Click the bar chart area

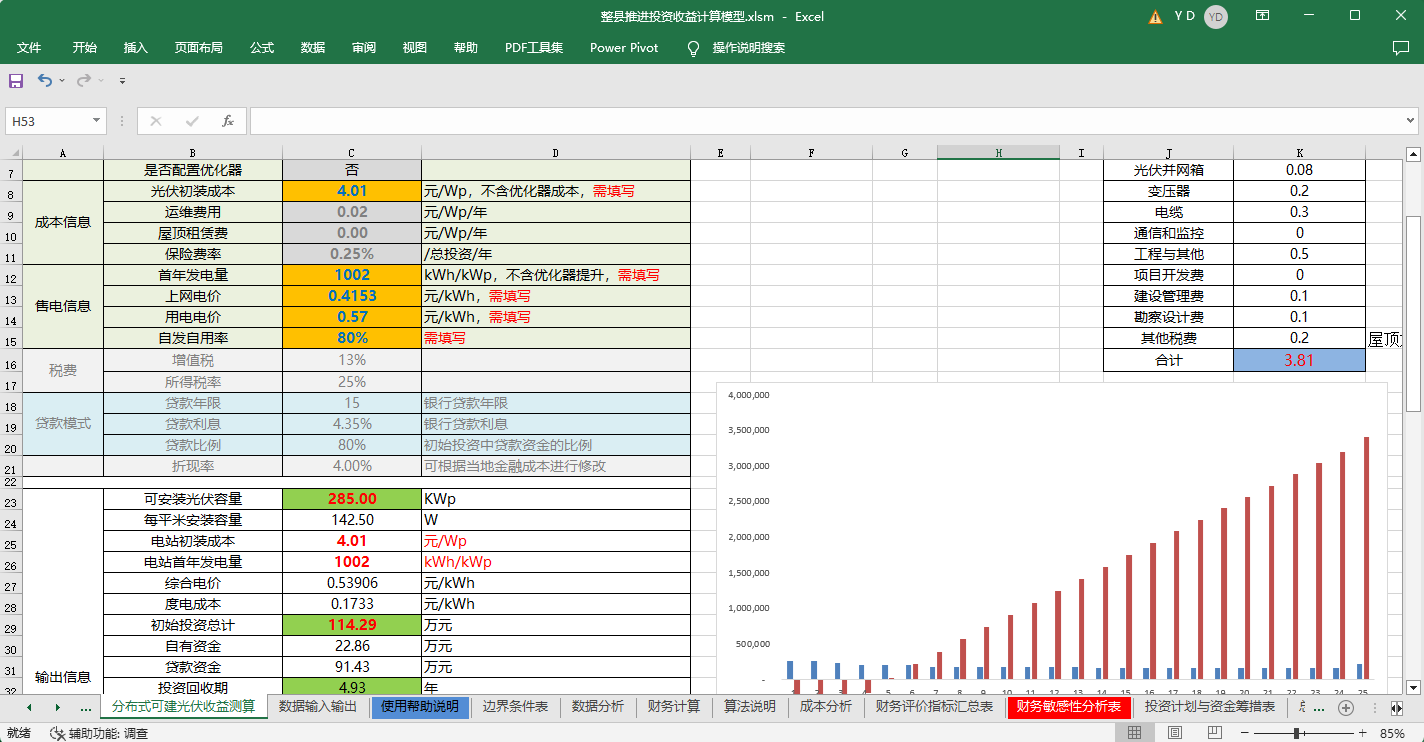[x=1052, y=540]
